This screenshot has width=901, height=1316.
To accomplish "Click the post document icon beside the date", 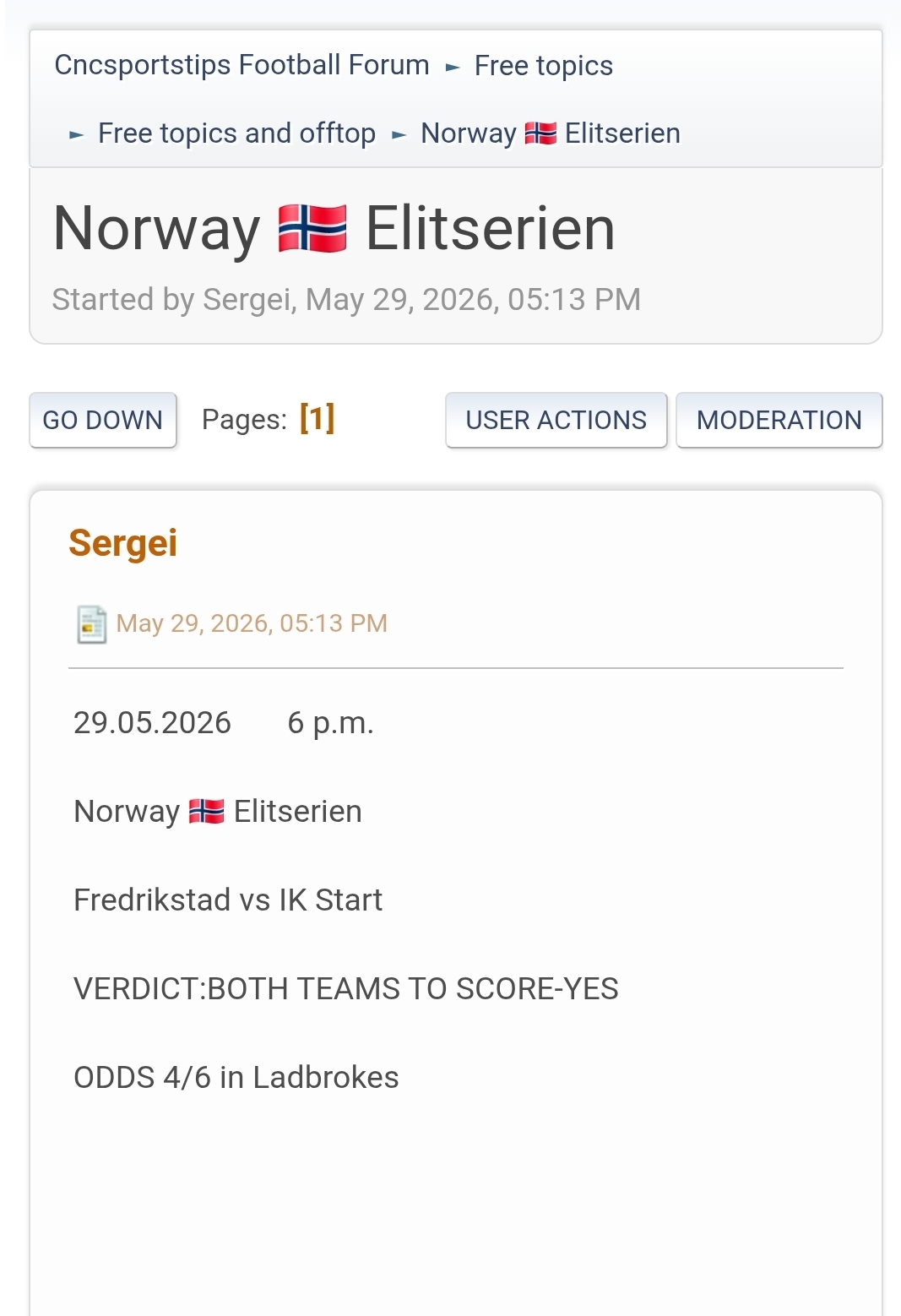I will 91,624.
